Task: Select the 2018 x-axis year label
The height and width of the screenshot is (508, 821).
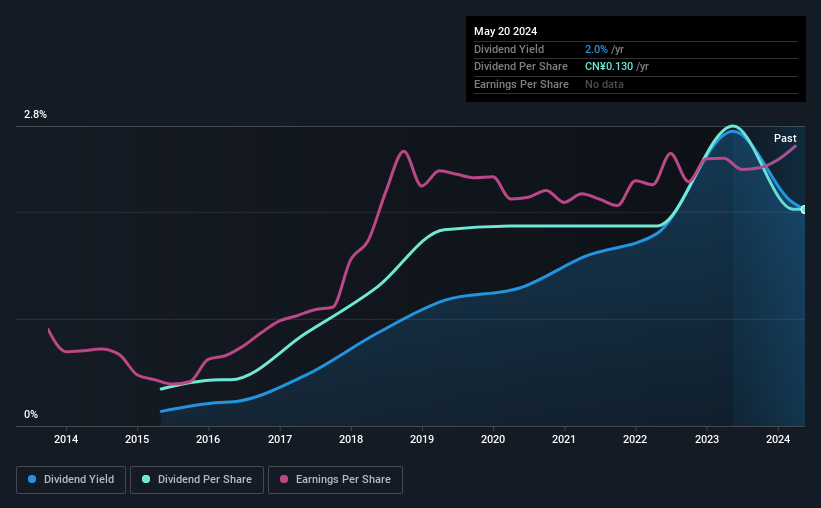Action: point(351,440)
